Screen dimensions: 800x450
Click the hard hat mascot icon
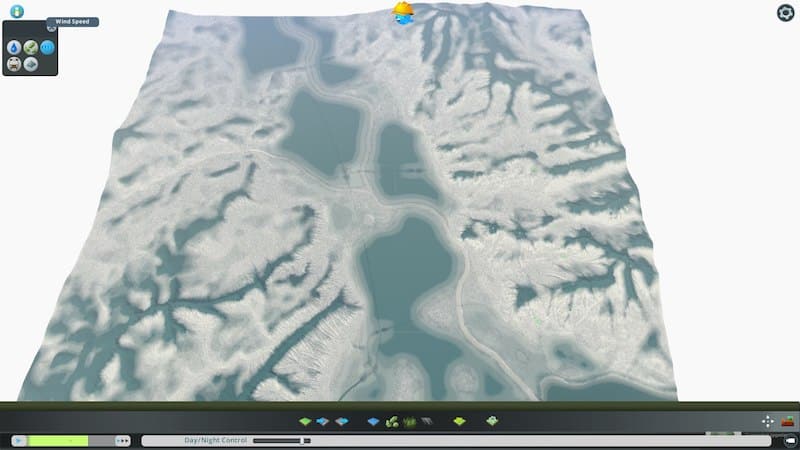click(x=403, y=12)
